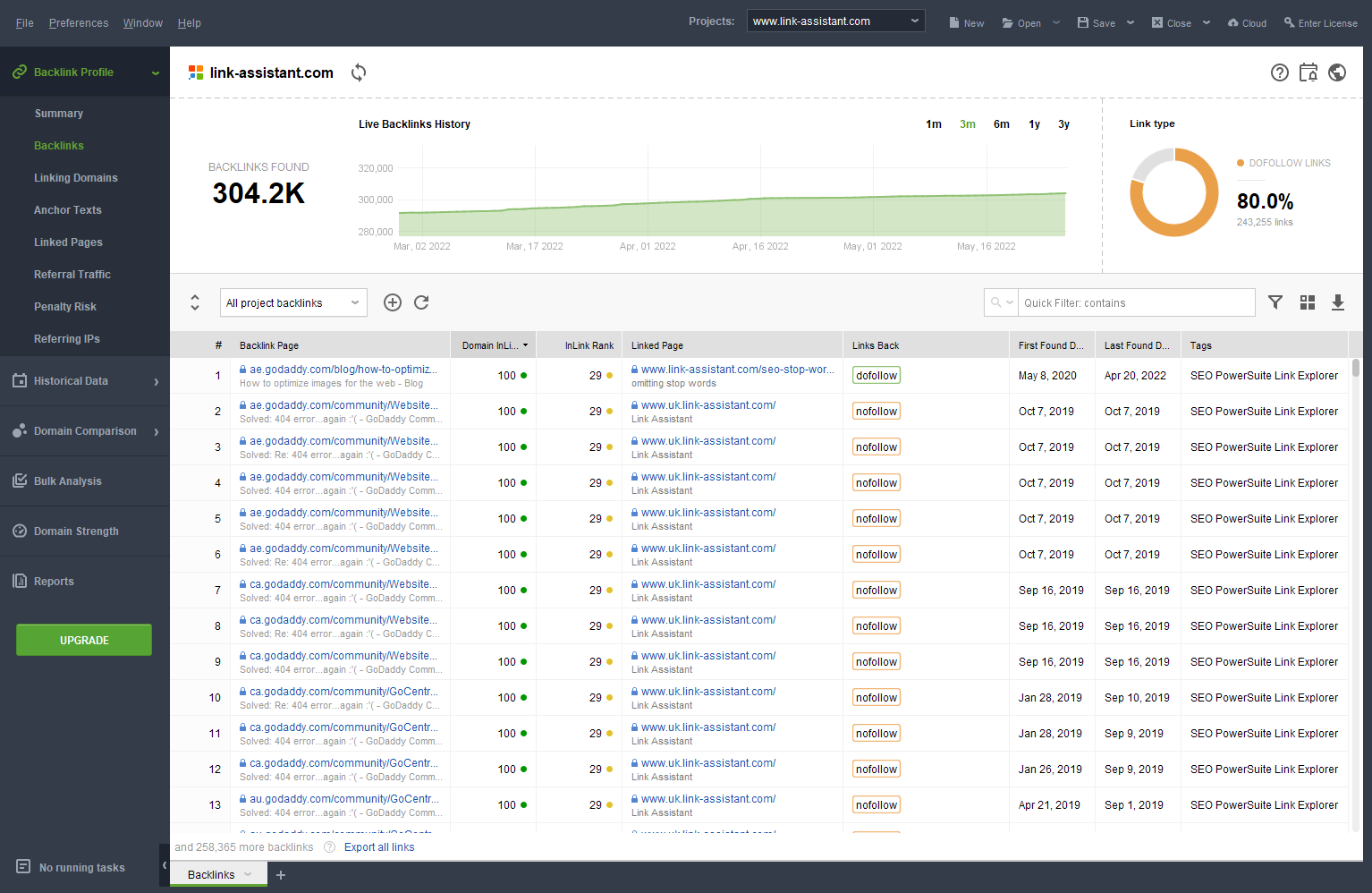Click the green backlinks history chart area
1372x893 pixels.
[732, 217]
